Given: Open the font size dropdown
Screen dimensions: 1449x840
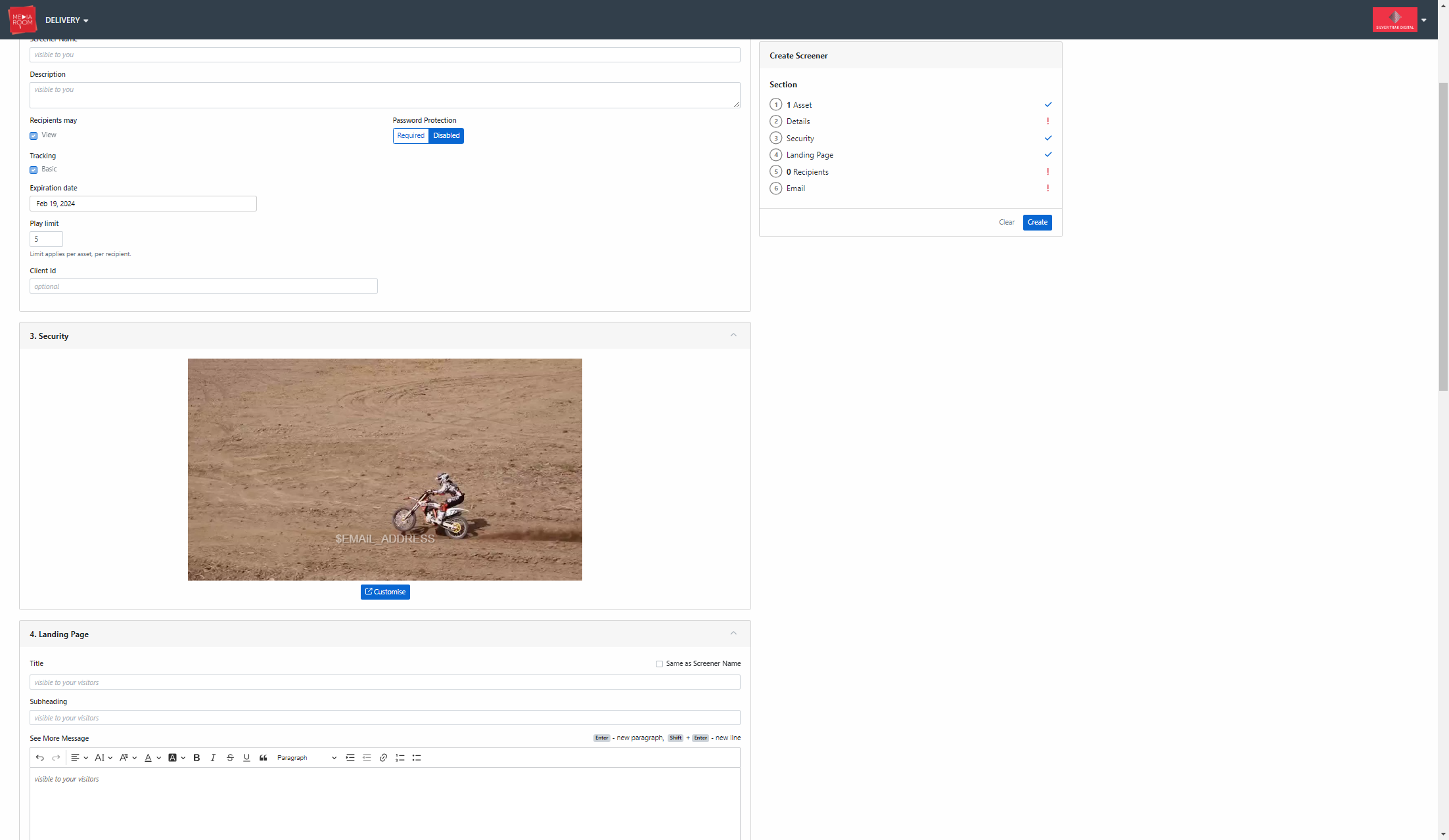Looking at the screenshot, I should click(103, 757).
